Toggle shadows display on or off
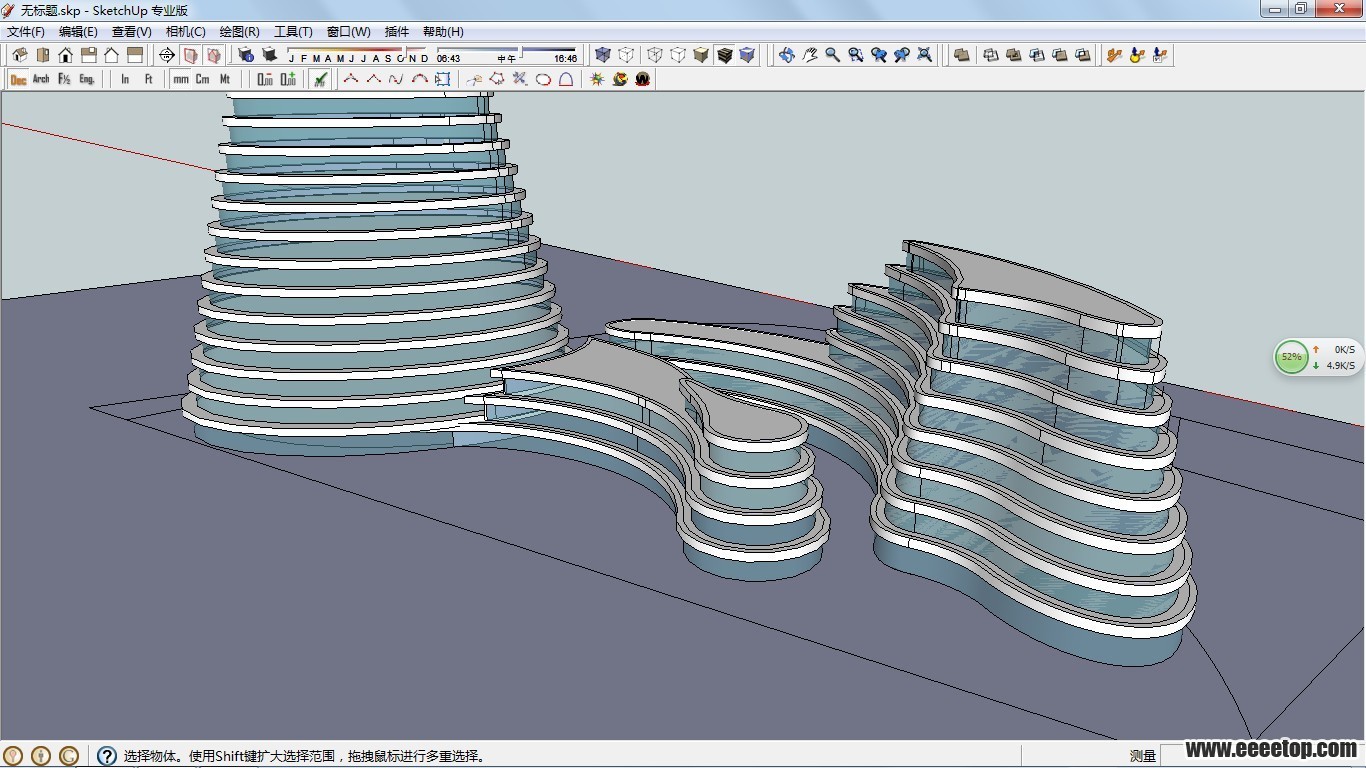The width and height of the screenshot is (1366, 768). point(269,55)
